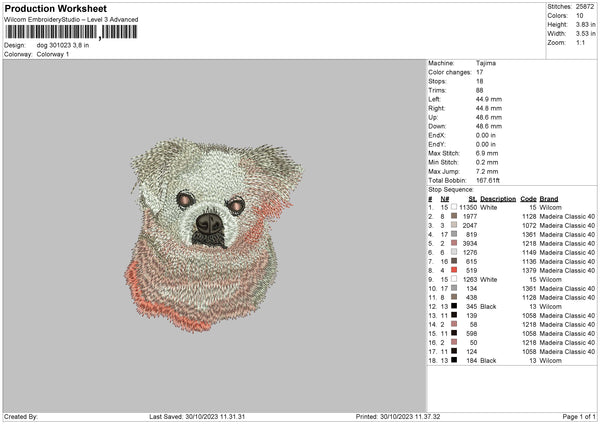Screen dimensions: 600x424
Task: Click the Description column header
Action: pos(497,198)
